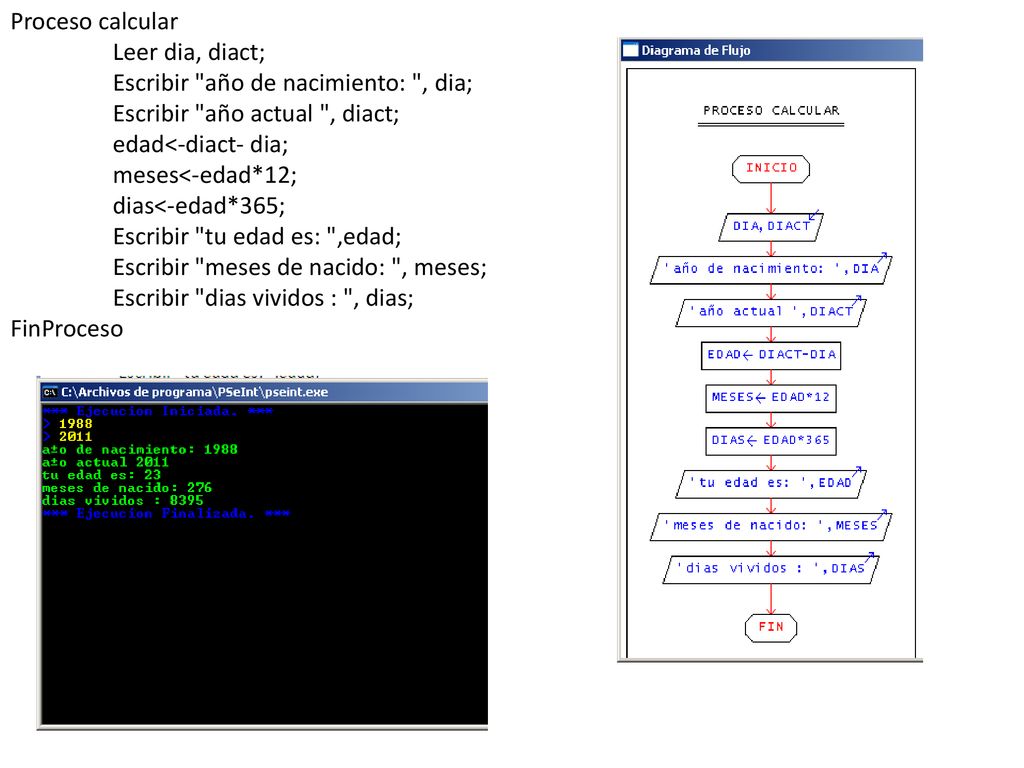Select the INICIO node in the flowchart
1024x768 pixels.
(771, 168)
